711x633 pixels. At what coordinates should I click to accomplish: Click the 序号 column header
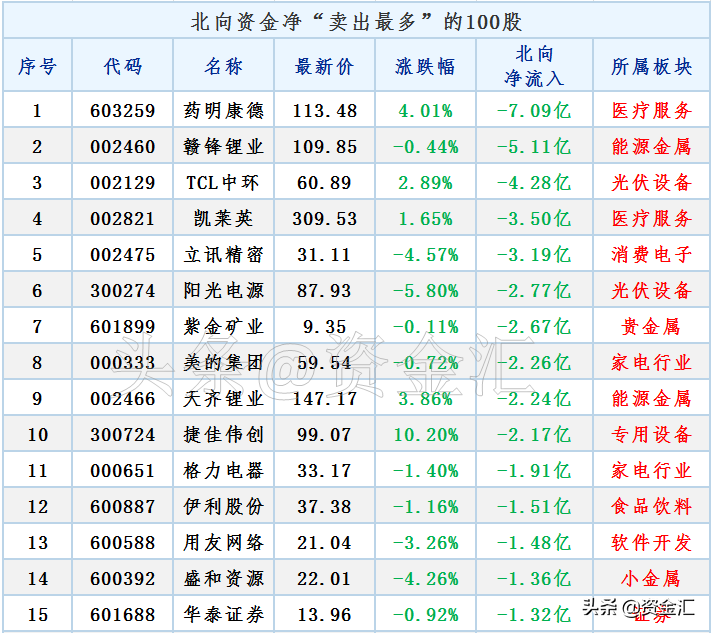pos(38,67)
